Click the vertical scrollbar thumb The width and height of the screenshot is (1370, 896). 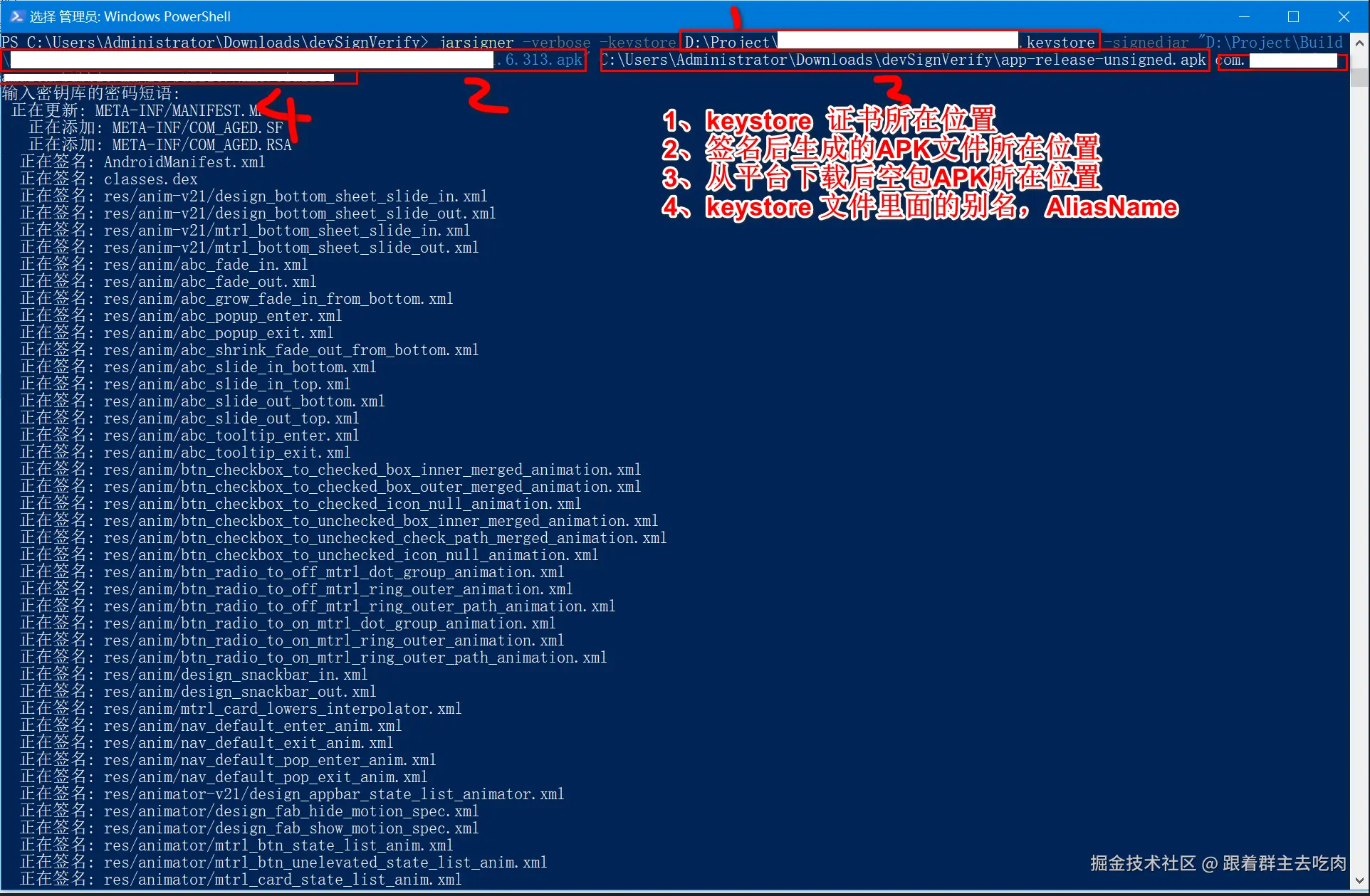[1359, 77]
